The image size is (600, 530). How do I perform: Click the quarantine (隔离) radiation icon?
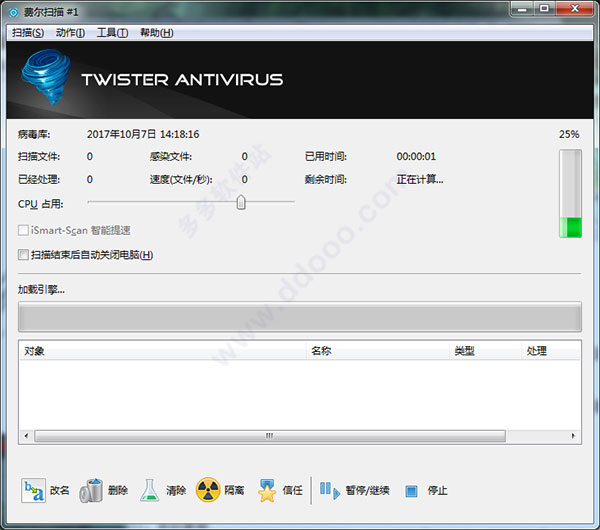[208, 490]
